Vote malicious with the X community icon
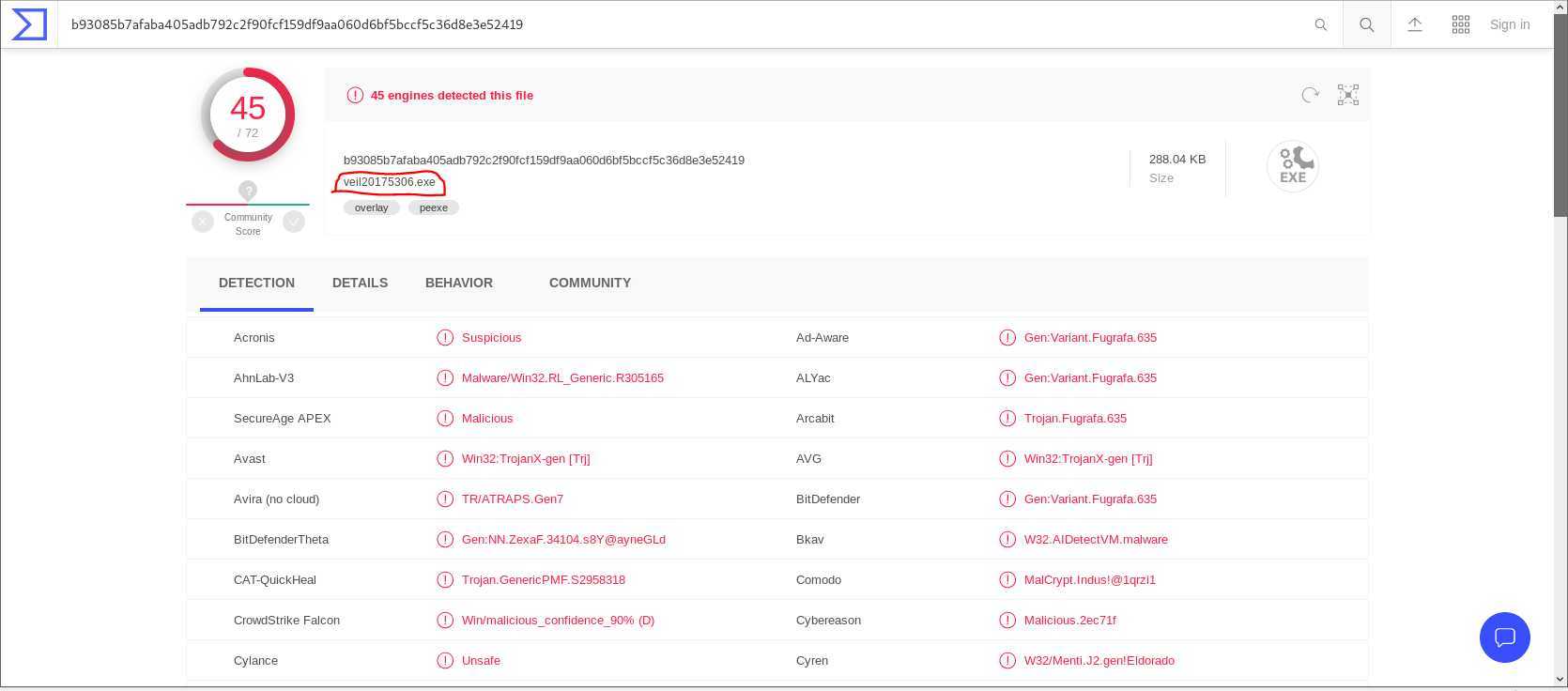 203,222
